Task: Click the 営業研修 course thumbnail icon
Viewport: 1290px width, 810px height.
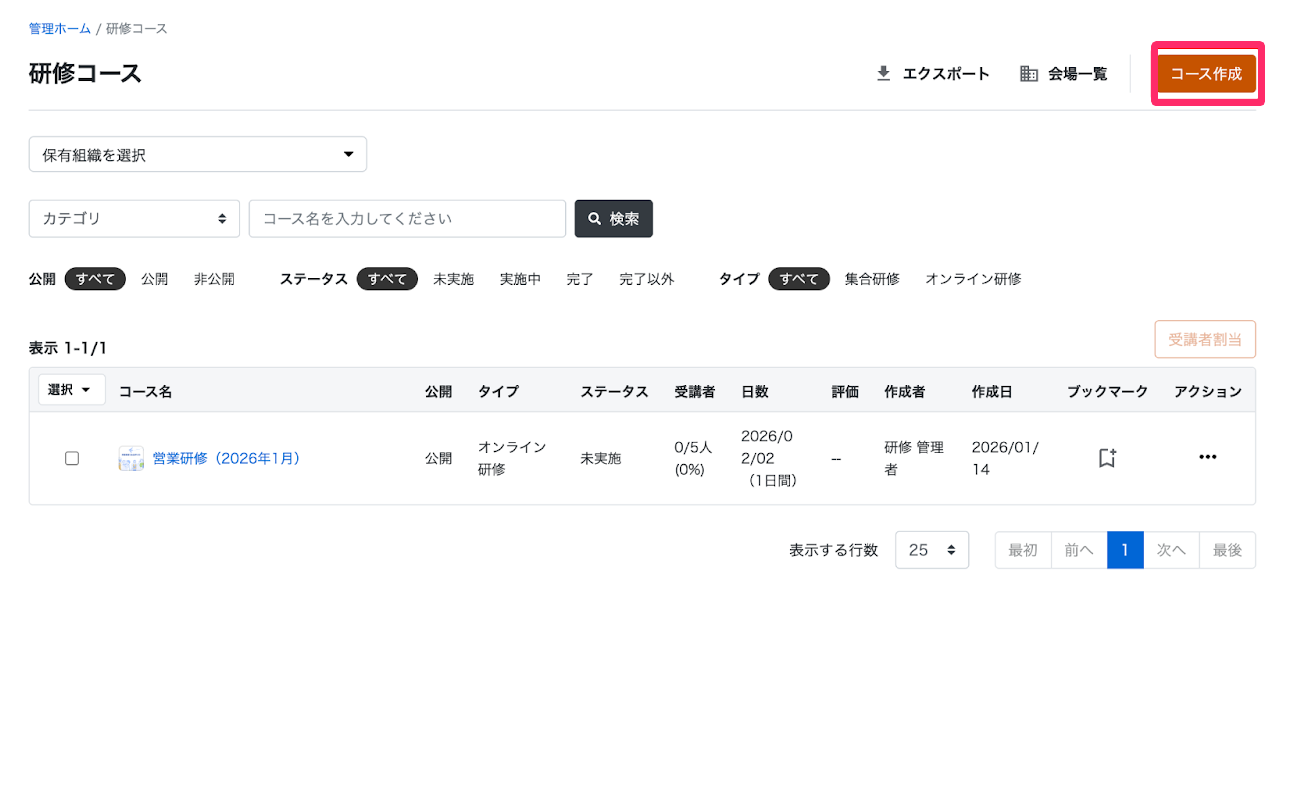Action: [131, 459]
